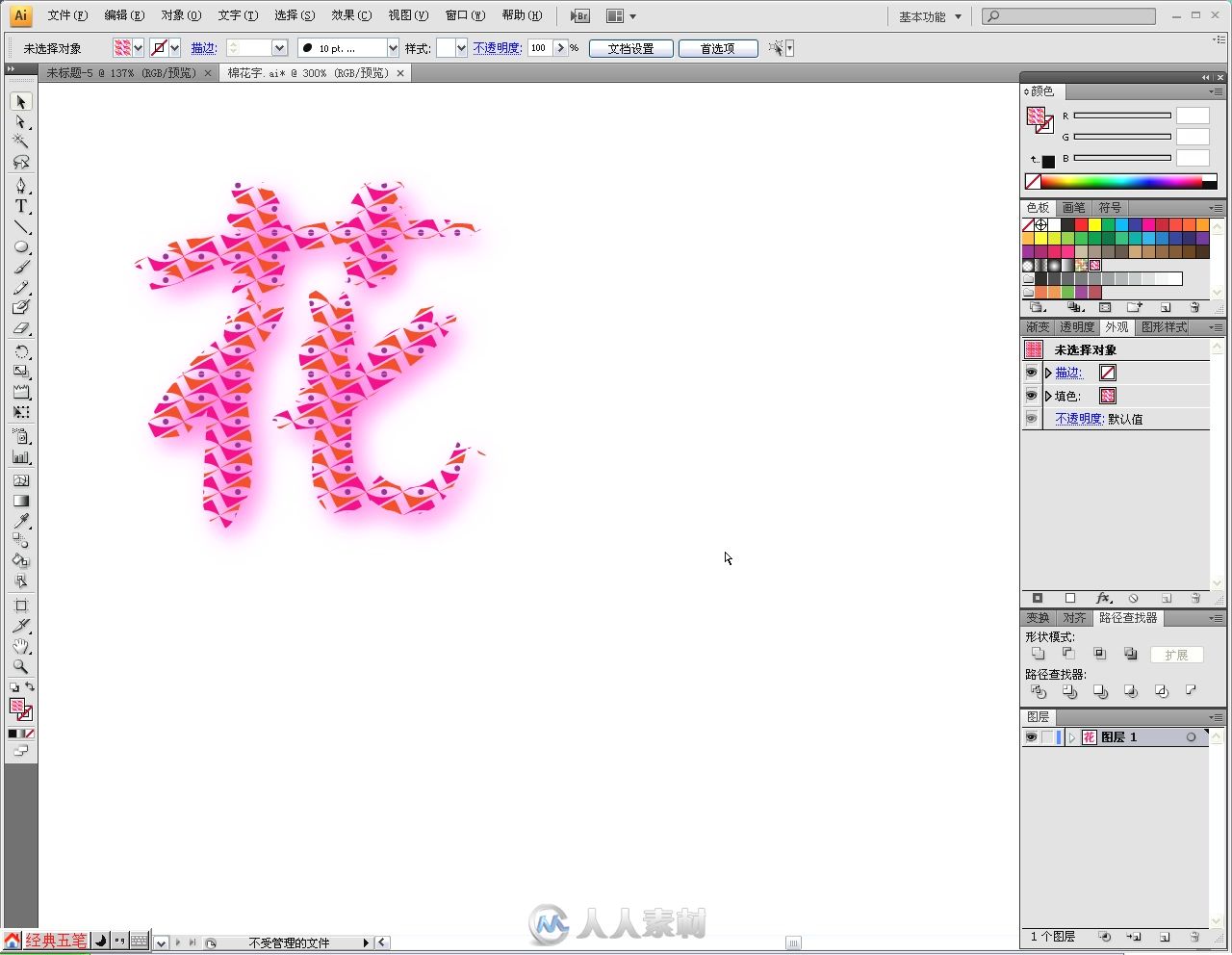Toggle visibility of 填色 appearance attribute
Image resolution: width=1232 pixels, height=955 pixels.
[x=1032, y=396]
